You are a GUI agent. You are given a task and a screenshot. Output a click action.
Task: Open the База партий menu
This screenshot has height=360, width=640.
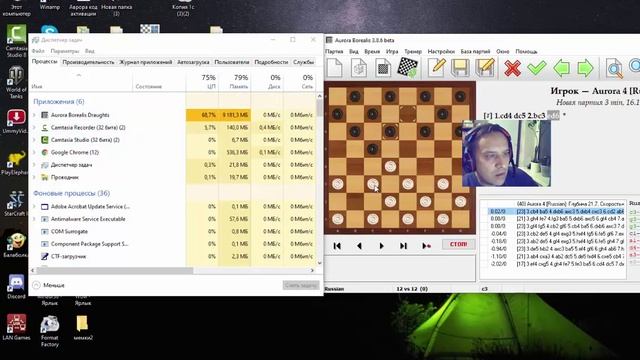coord(475,51)
